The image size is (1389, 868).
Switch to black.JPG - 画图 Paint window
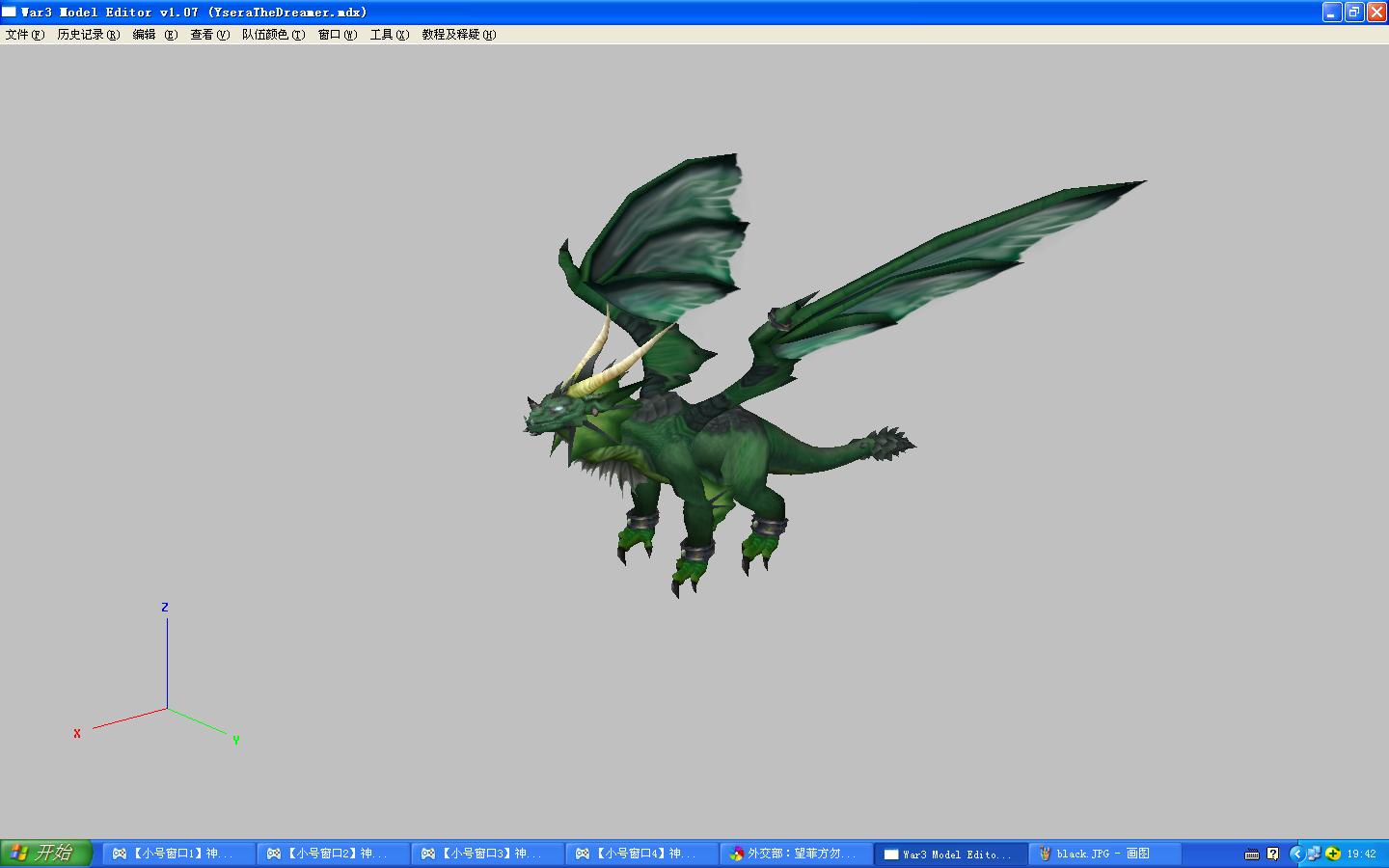[x=1104, y=854]
